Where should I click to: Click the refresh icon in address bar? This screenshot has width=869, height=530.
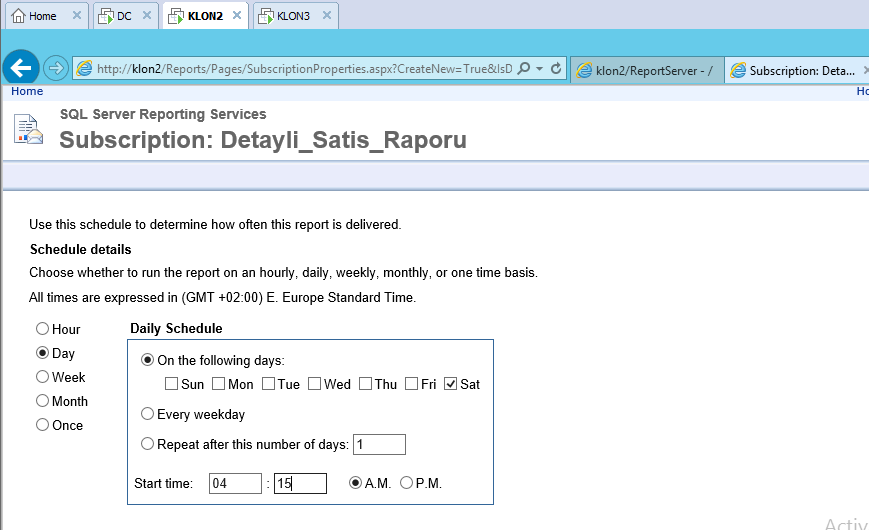556,69
